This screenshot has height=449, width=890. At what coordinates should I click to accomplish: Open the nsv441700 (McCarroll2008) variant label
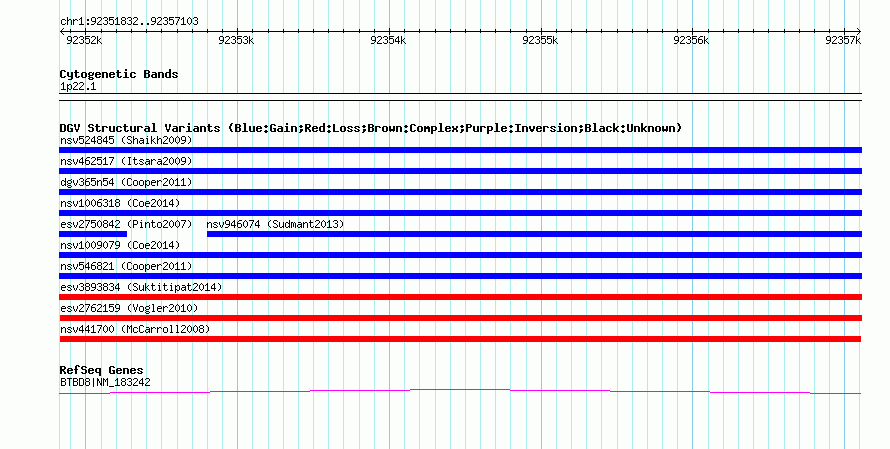pos(135,329)
